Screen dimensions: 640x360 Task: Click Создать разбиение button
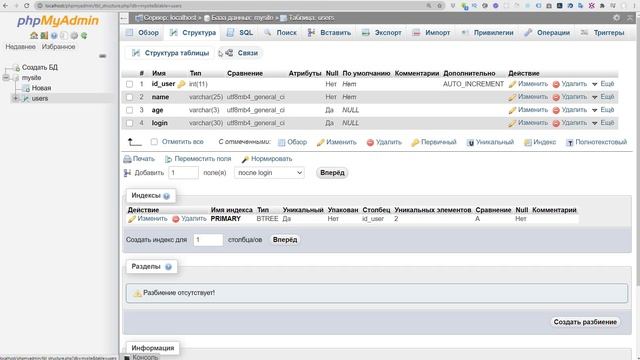click(585, 322)
